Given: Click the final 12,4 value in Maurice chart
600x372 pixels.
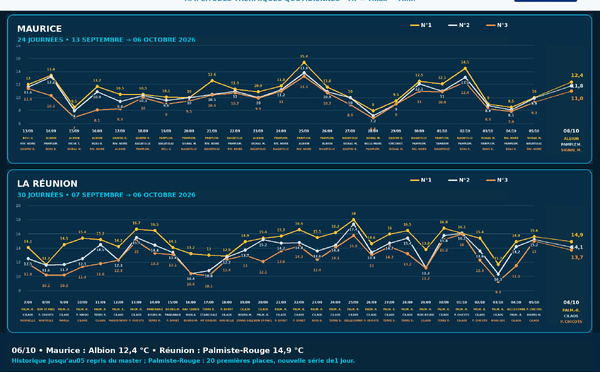Looking at the screenshot, I should [577, 75].
